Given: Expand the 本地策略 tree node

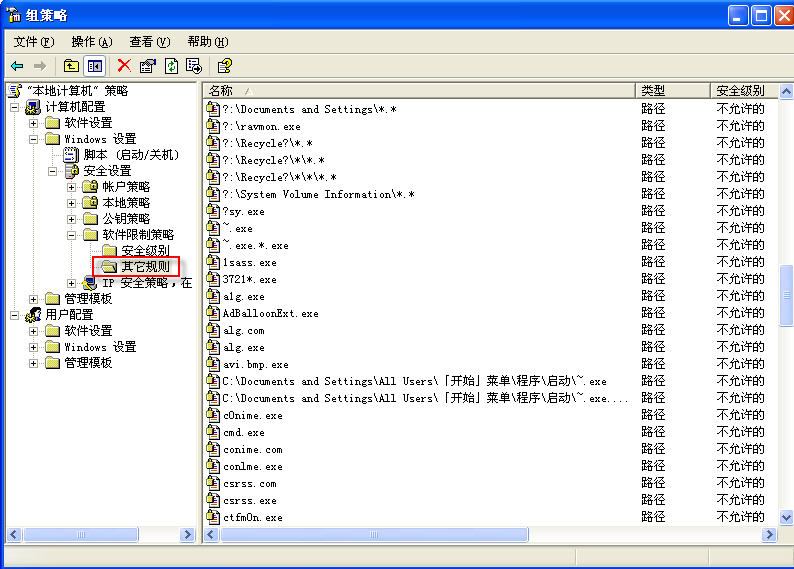Looking at the screenshot, I should [71, 204].
